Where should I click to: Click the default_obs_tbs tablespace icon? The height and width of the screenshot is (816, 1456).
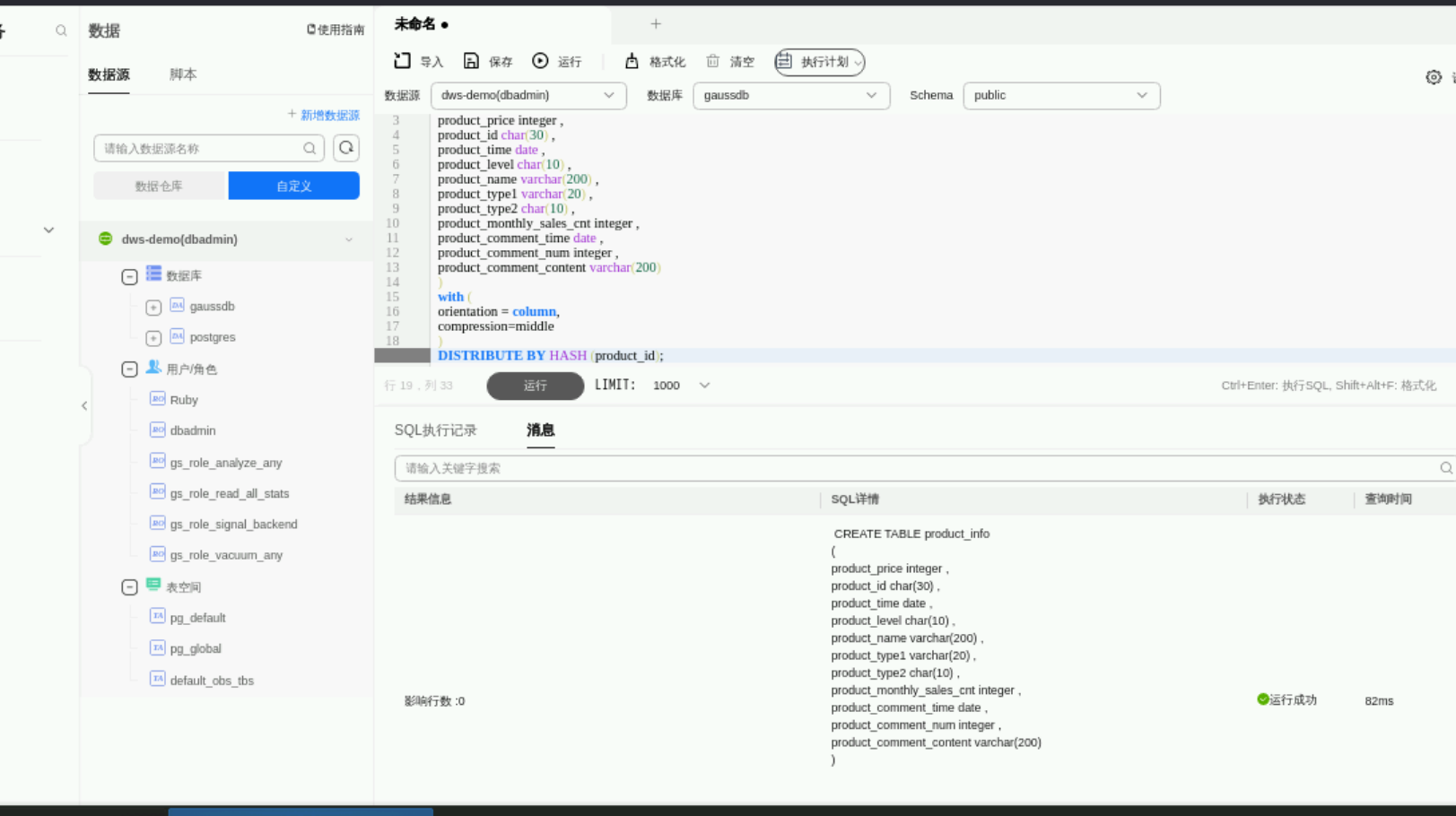(x=157, y=679)
